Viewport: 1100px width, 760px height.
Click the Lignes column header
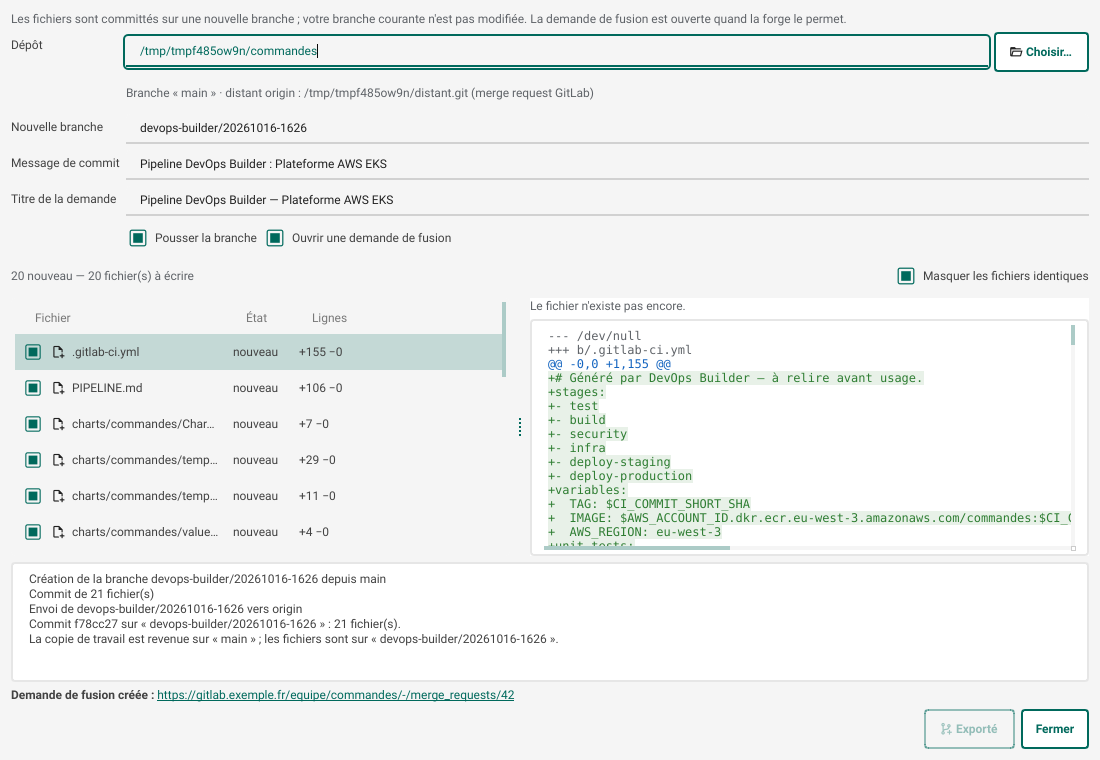pos(329,318)
